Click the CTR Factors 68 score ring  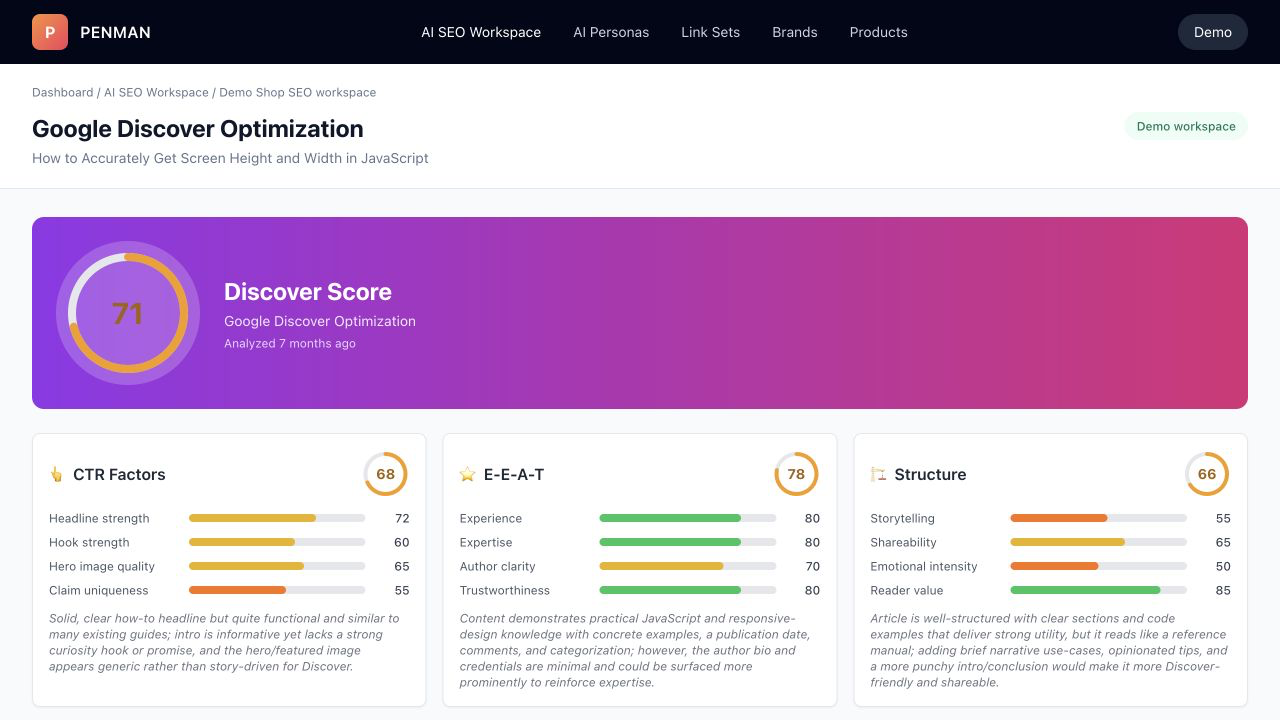[x=385, y=474]
